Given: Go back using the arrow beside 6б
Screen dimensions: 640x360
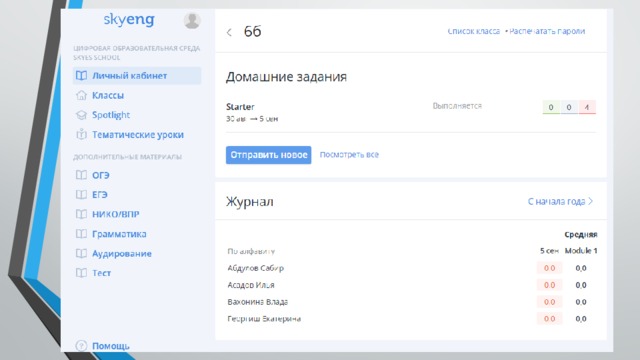Looking at the screenshot, I should tap(229, 32).
